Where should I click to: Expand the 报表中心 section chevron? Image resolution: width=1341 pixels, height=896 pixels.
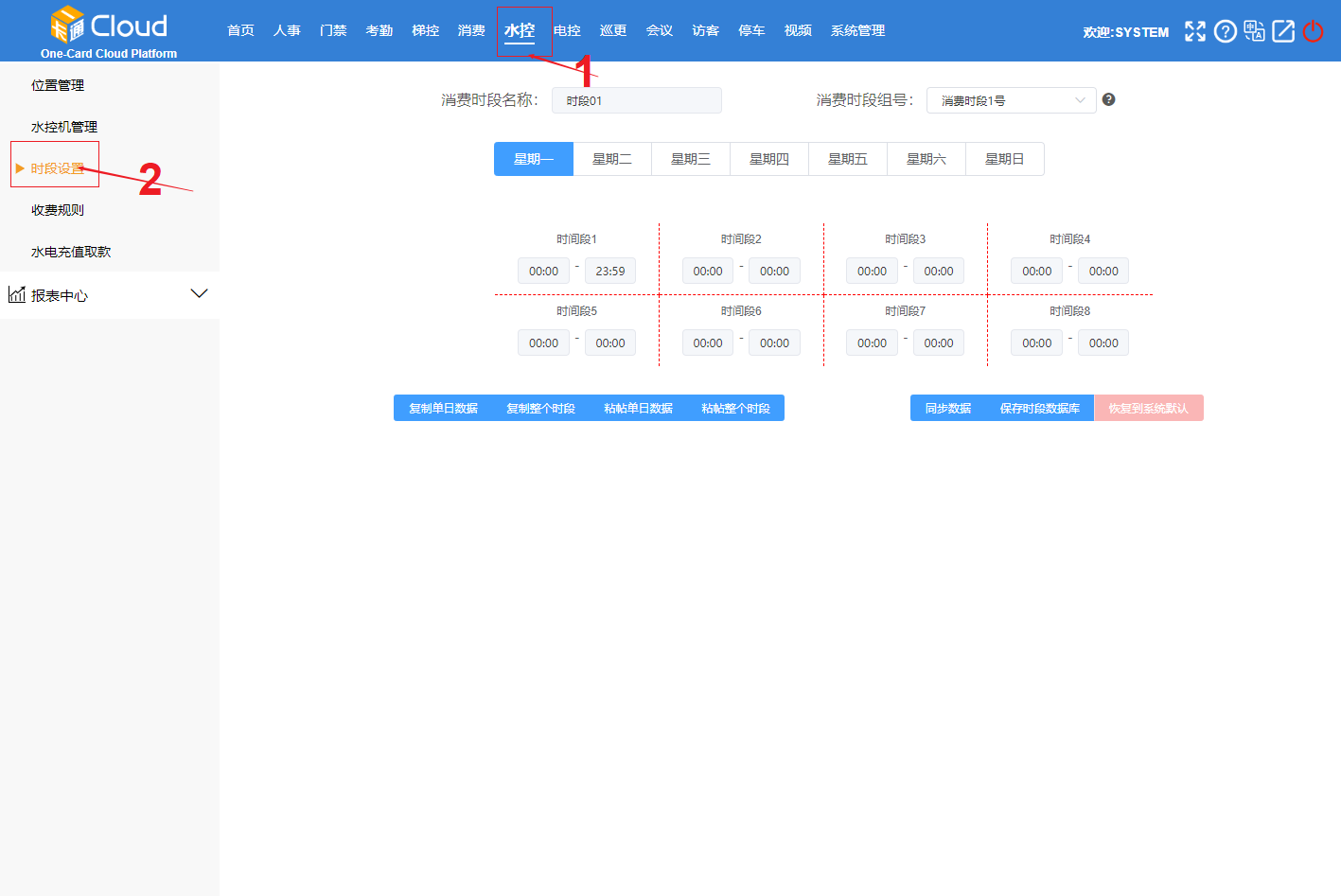coord(199,293)
